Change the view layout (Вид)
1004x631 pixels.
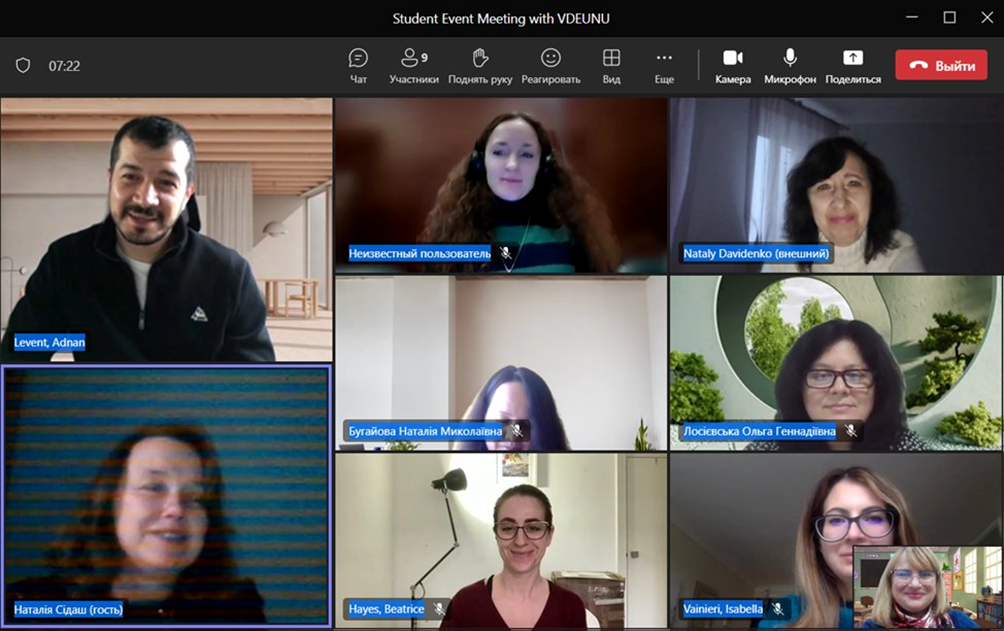point(611,65)
